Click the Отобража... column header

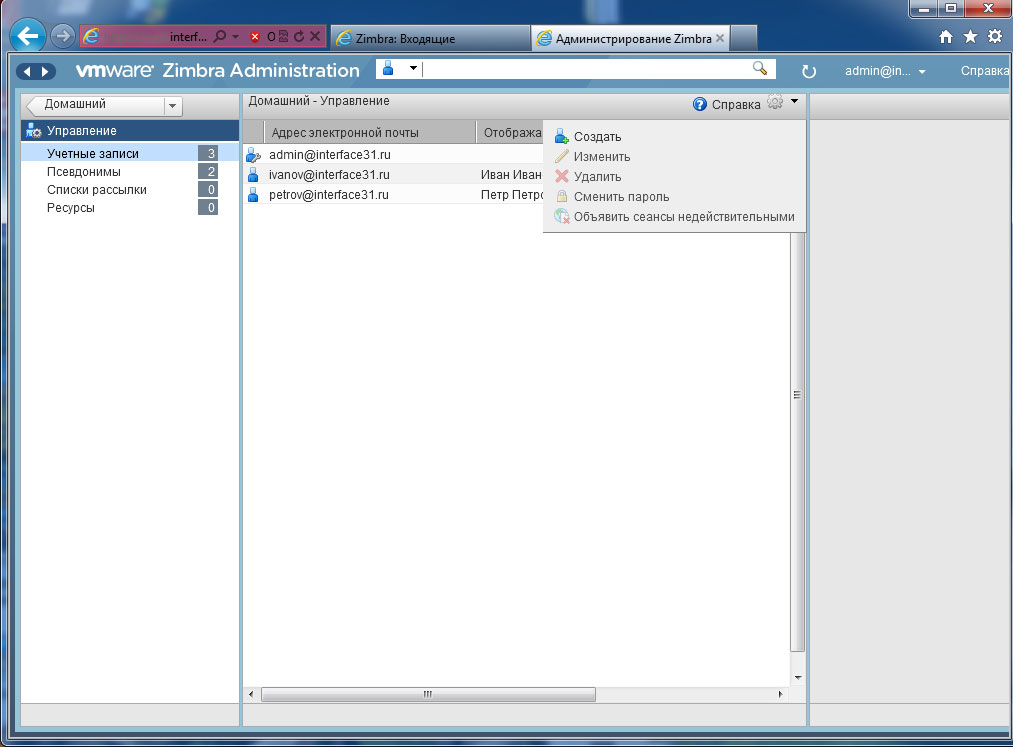[510, 132]
